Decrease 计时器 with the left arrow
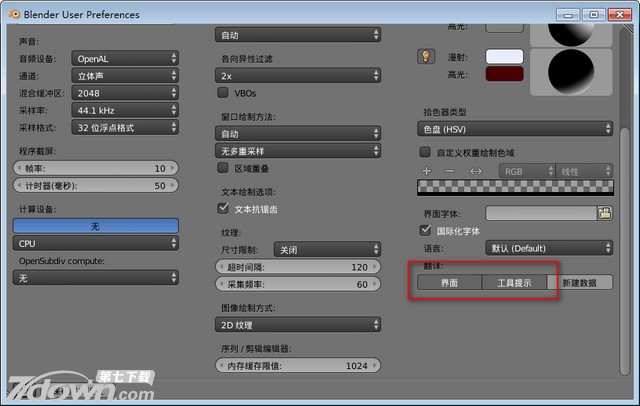The image size is (640, 406). click(19, 185)
